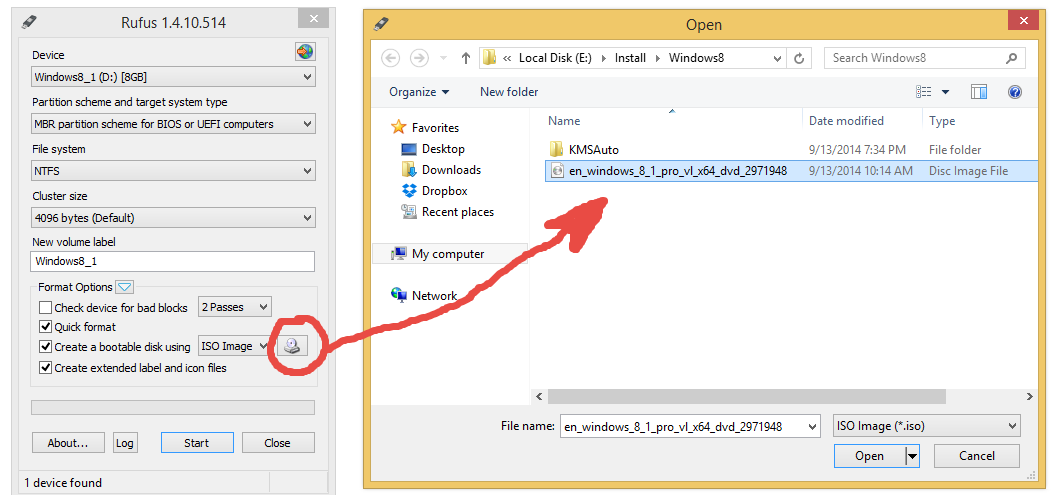The width and height of the screenshot is (1053, 495).
Task: Open the help question mark icon
Action: (x=1015, y=91)
